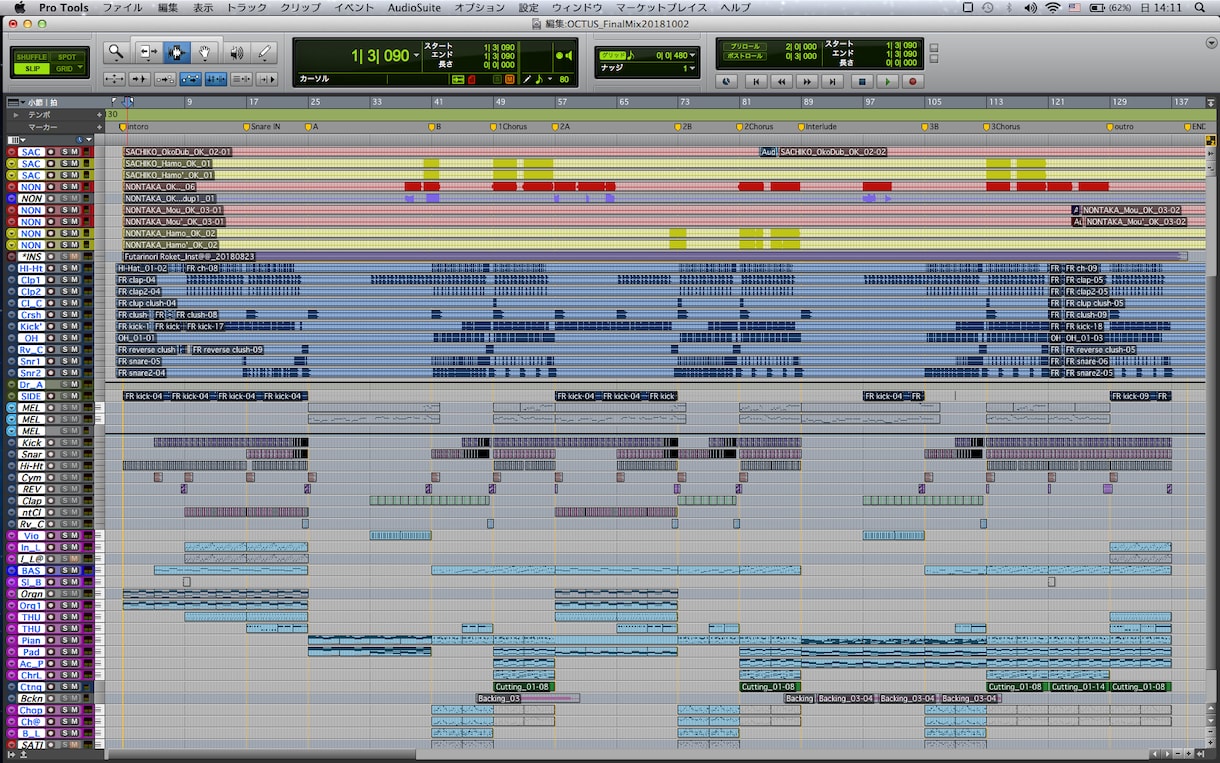Expand the tempo ruler disclosure triangle
This screenshot has width=1220, height=763.
pos(15,115)
